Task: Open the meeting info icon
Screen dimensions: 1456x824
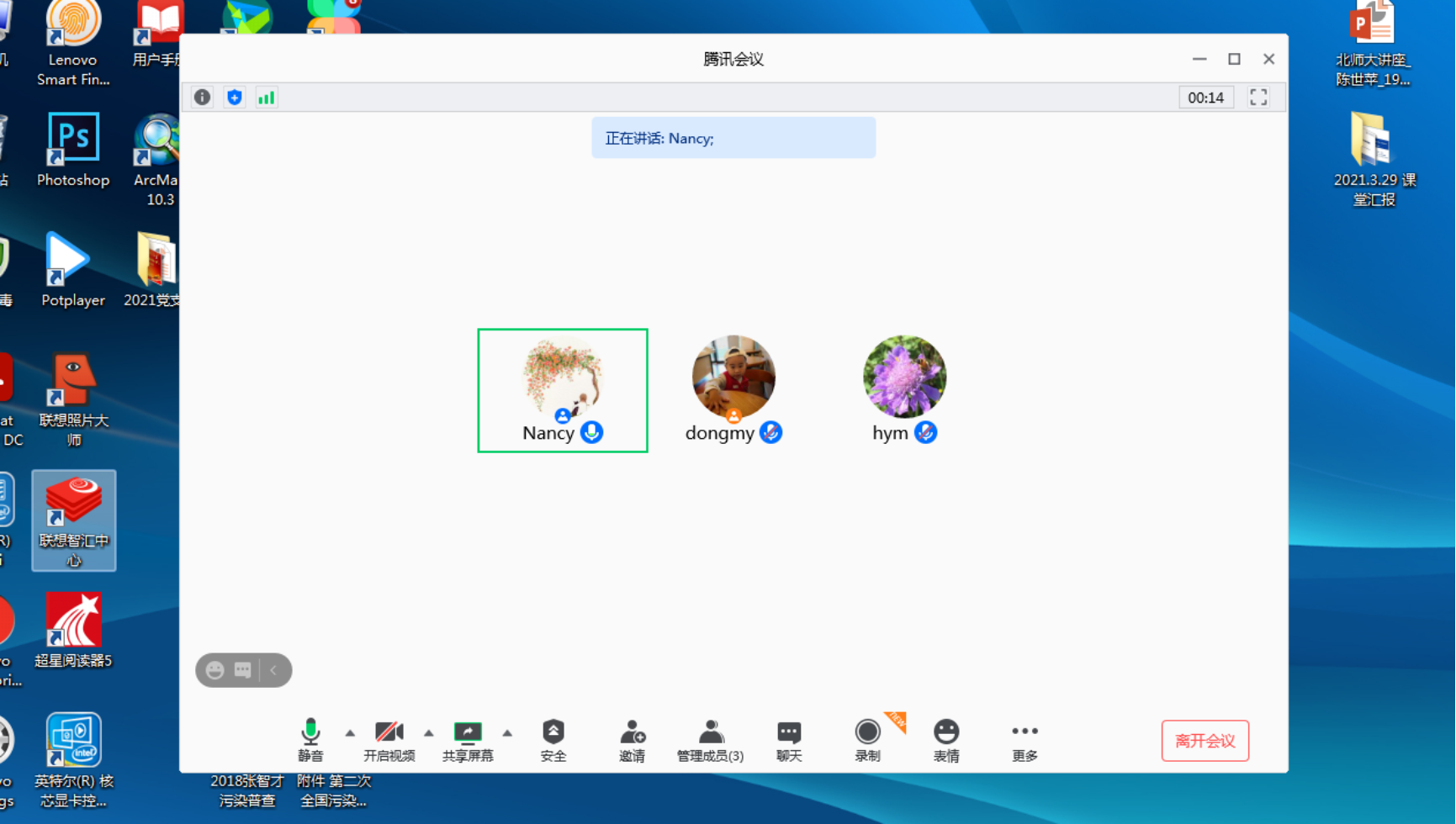Action: [202, 98]
